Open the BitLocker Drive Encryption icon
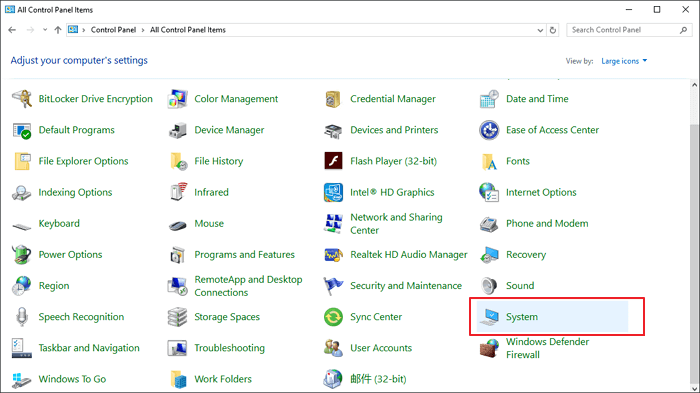The width and height of the screenshot is (700, 393). [x=21, y=99]
